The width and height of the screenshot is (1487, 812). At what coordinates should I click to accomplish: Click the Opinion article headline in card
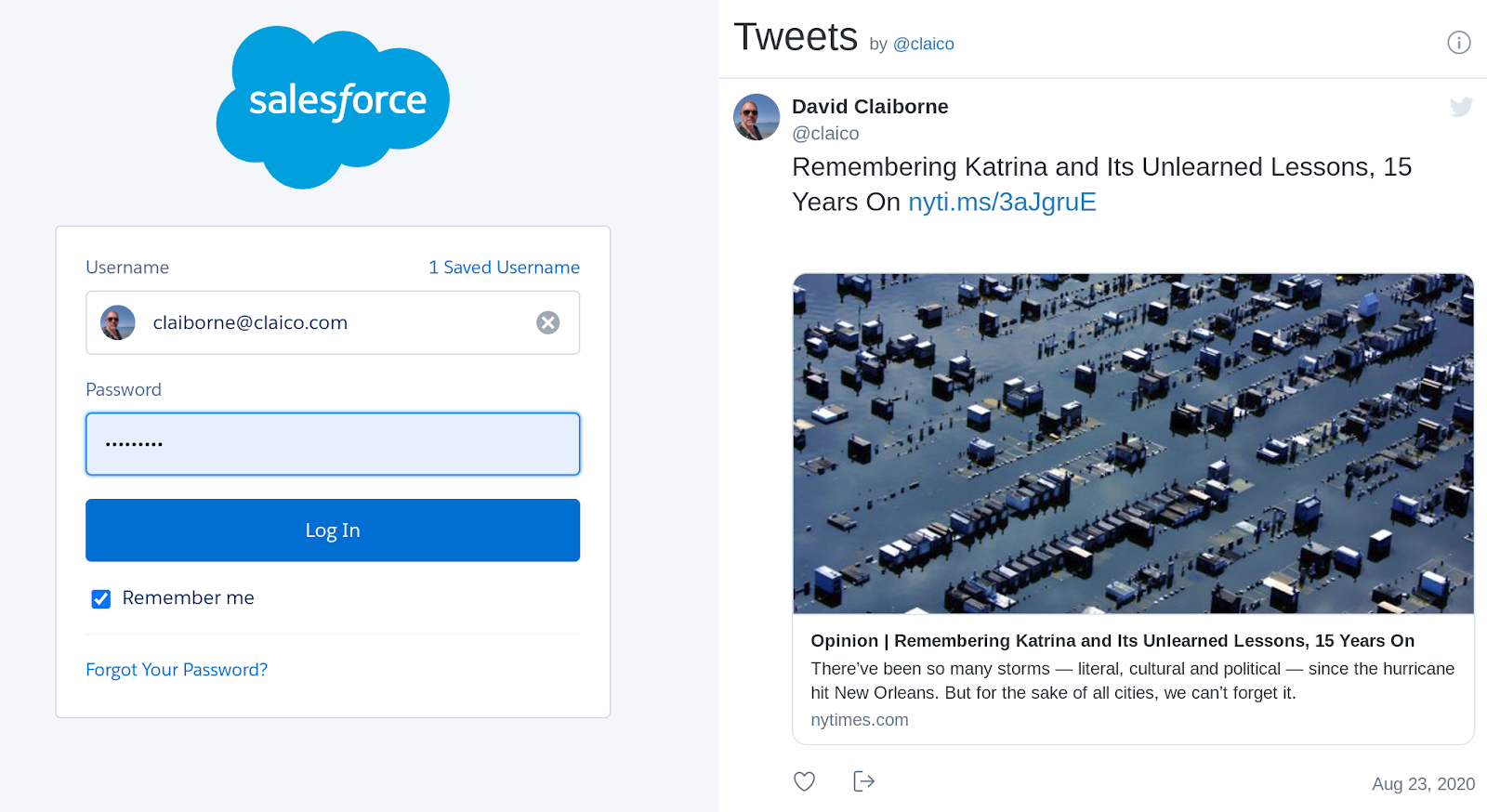tap(1112, 641)
